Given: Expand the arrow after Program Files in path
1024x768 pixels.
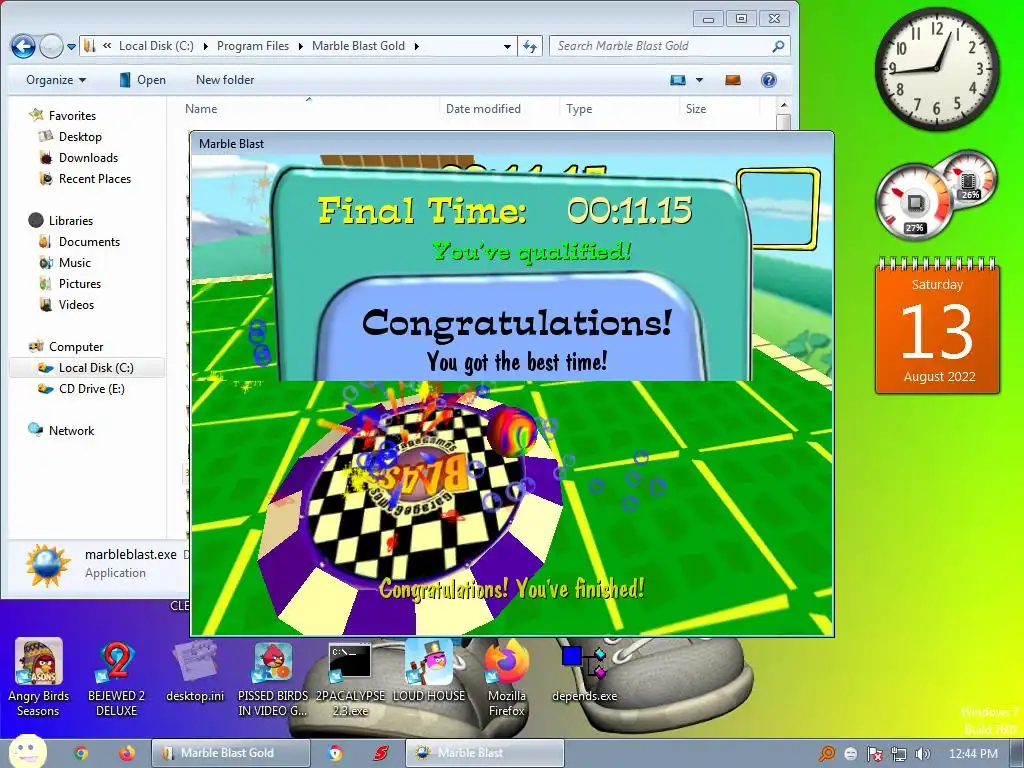Looking at the screenshot, I should [301, 46].
